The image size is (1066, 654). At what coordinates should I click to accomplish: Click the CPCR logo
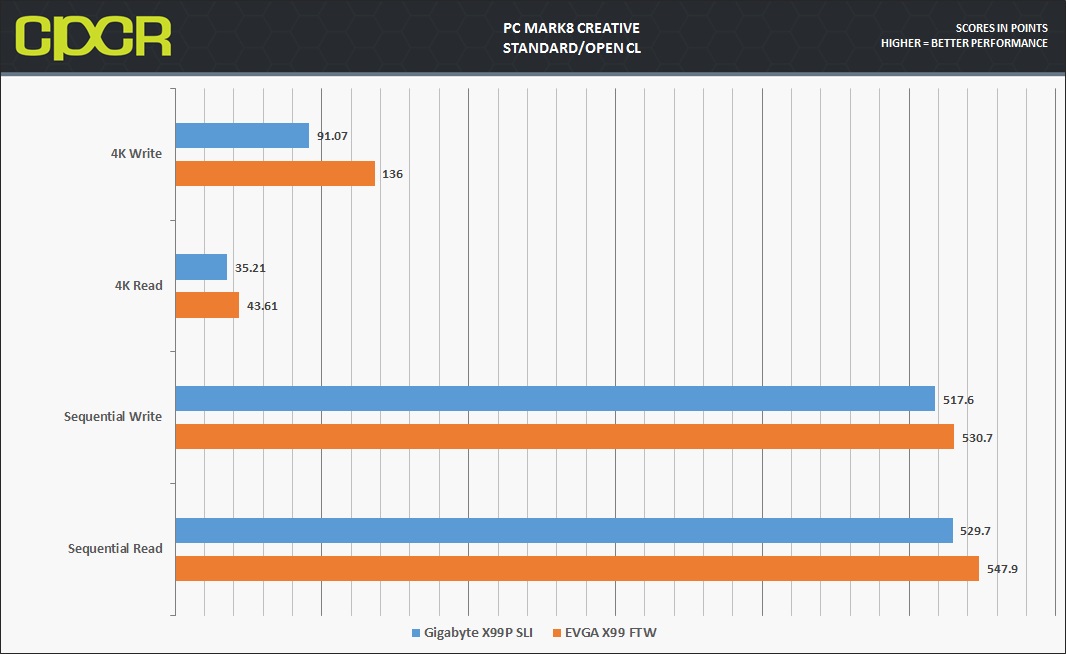click(93, 37)
